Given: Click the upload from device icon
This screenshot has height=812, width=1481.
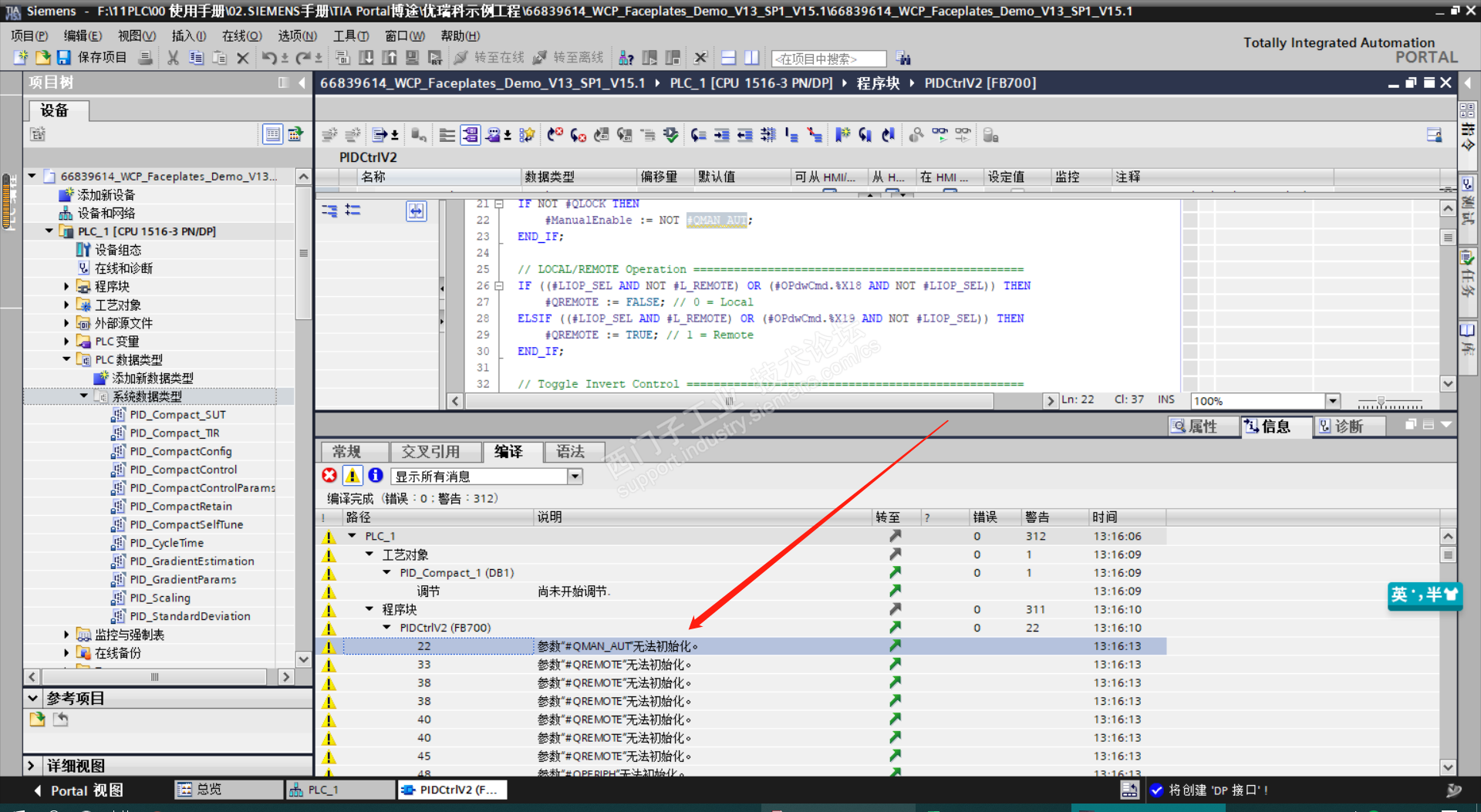Looking at the screenshot, I should [390, 58].
